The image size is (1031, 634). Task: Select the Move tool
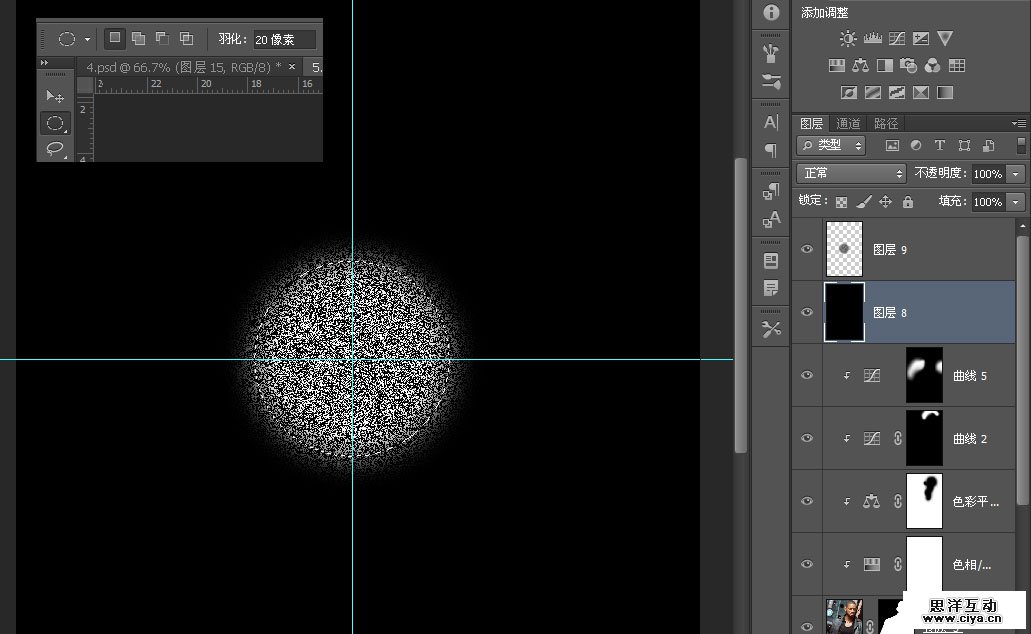coord(55,96)
